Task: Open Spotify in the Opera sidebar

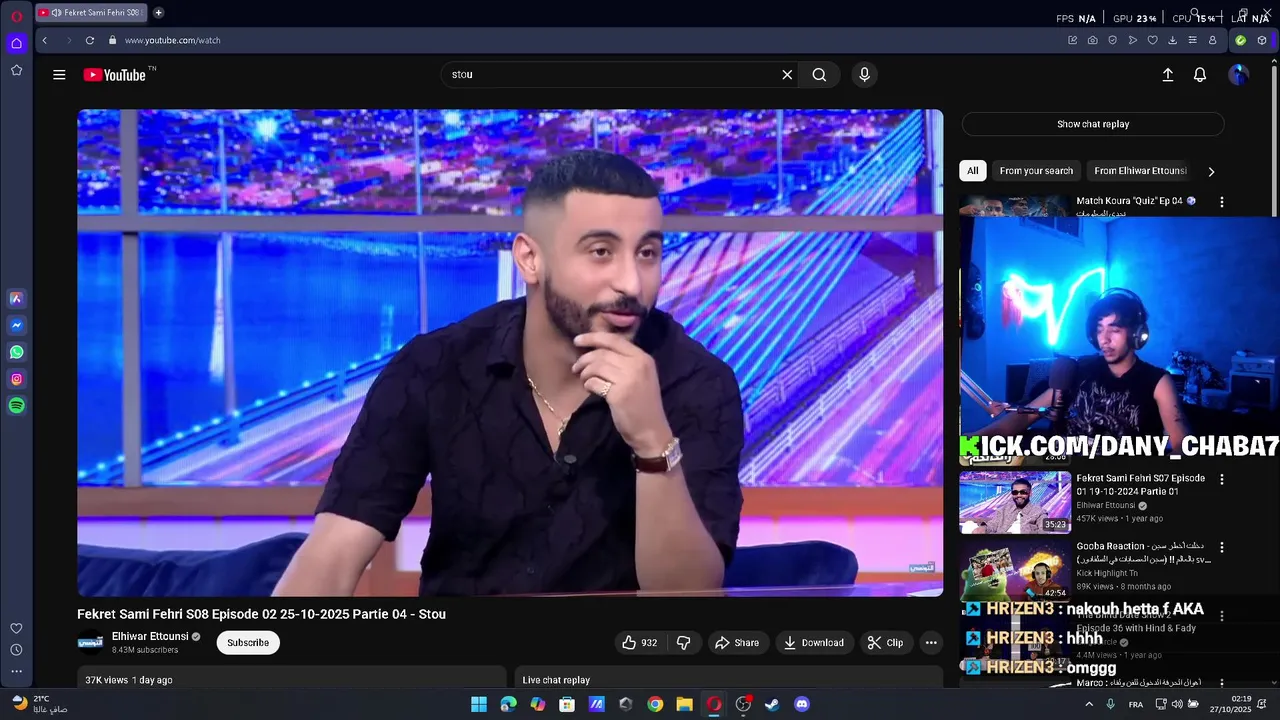Action: [16, 406]
